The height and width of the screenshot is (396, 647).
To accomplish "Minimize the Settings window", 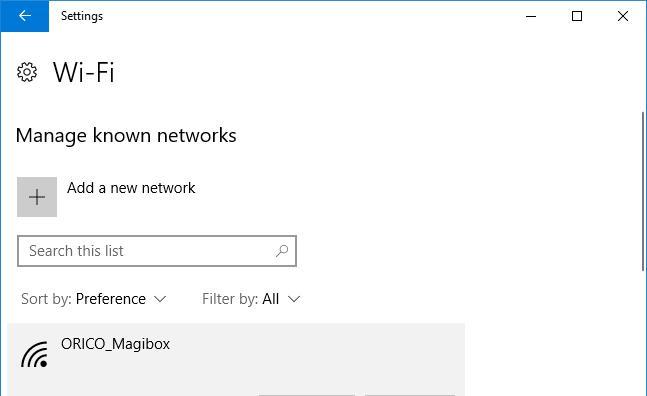I will [531, 16].
